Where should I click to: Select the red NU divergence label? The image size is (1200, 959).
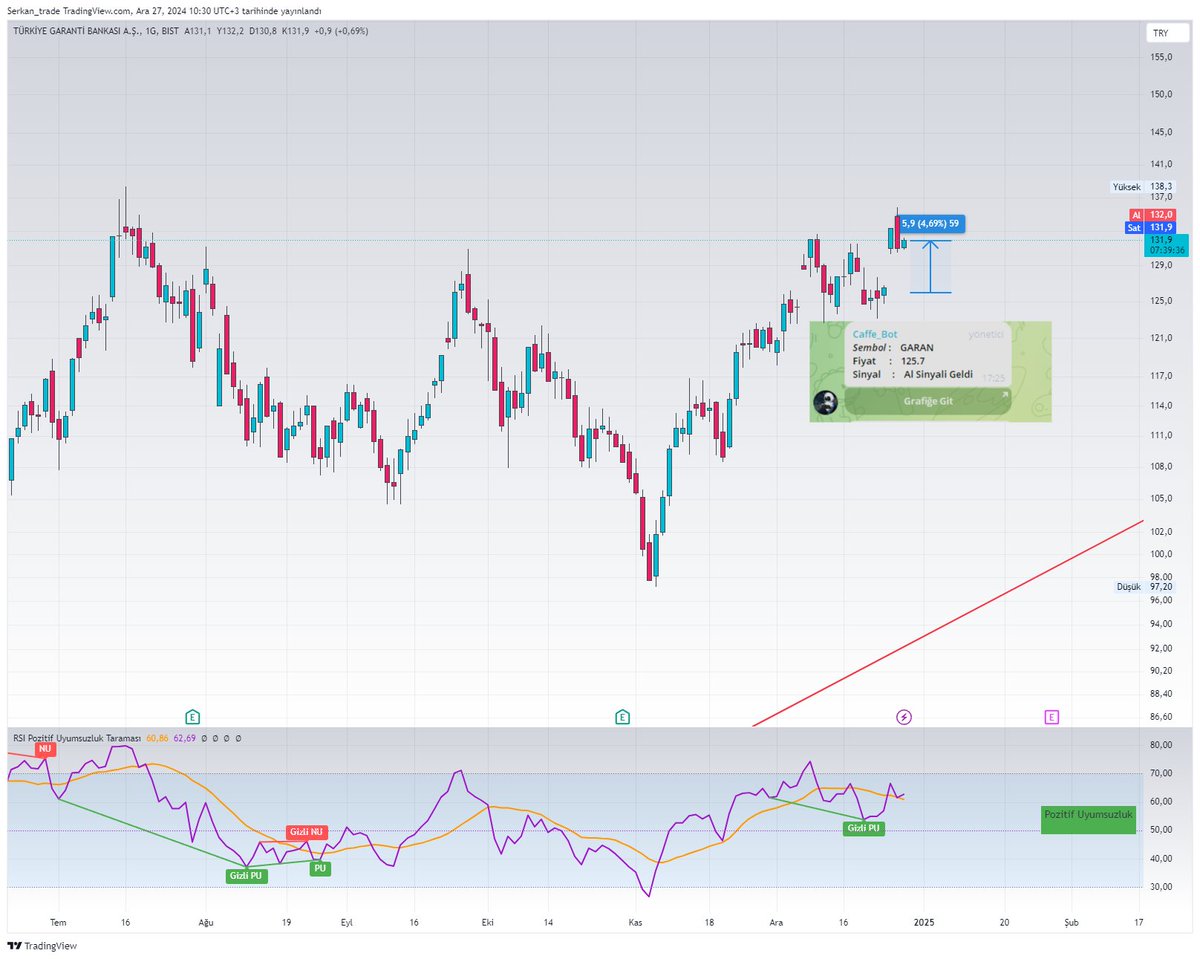(44, 748)
